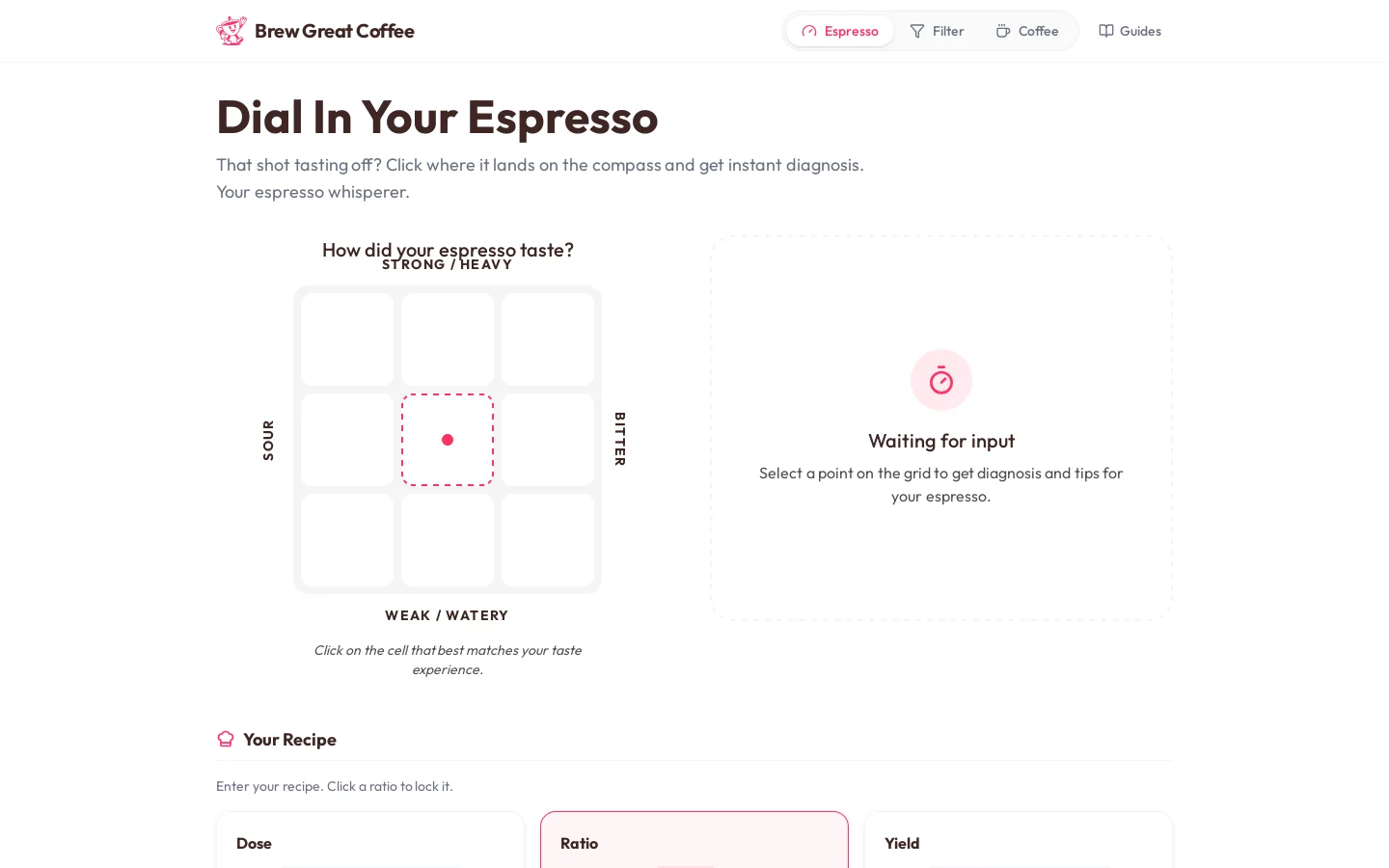
Task: Pick the weak/watery cell with neutral sour-bitter balance
Action: 448,540
